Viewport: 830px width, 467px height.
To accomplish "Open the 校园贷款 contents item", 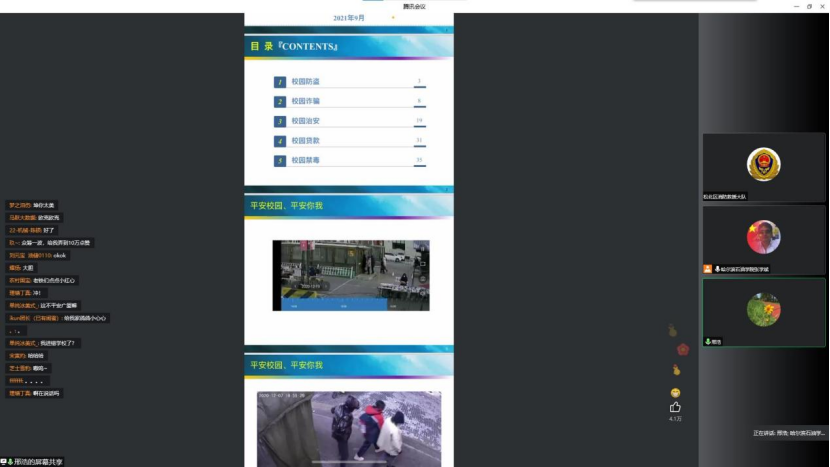I will point(306,141).
